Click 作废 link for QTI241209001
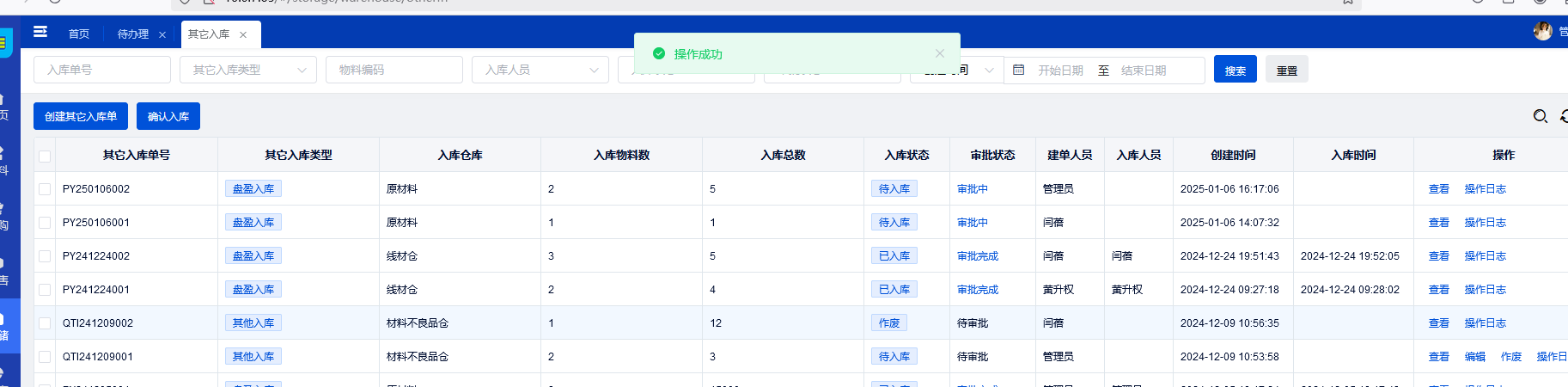This screenshot has height=387, width=1568. (x=1511, y=357)
